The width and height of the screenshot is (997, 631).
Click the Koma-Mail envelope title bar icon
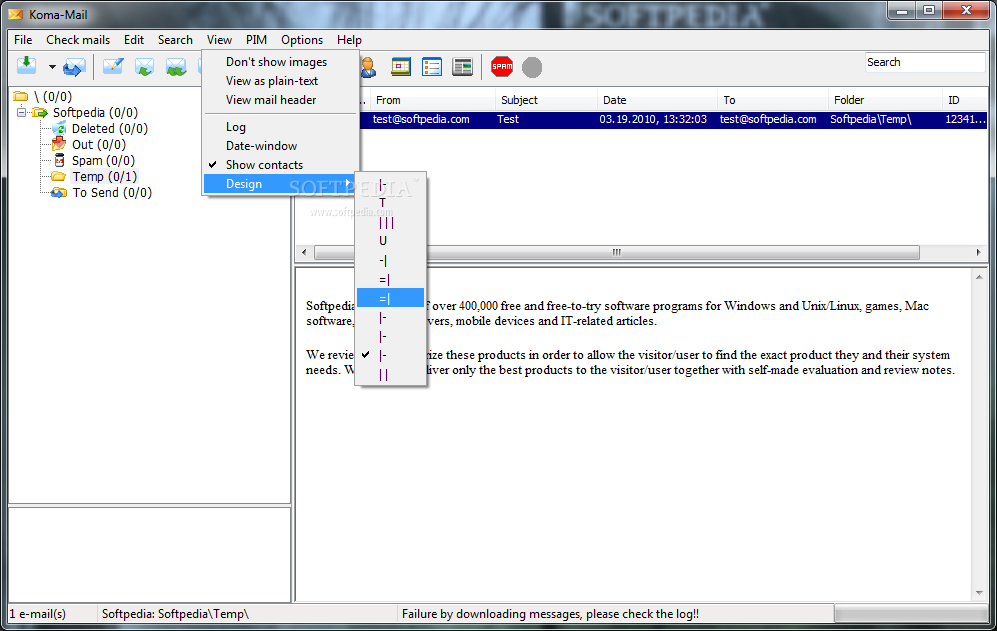(x=15, y=14)
